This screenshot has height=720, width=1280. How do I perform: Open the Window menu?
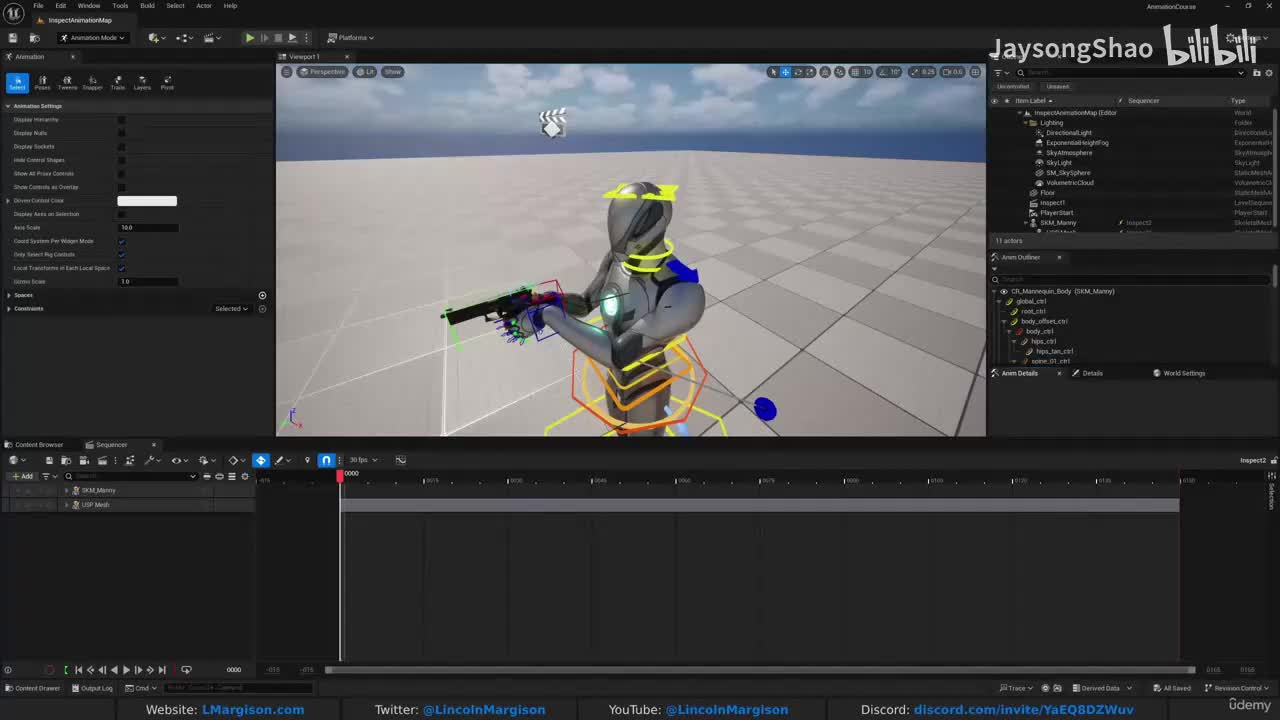[x=89, y=6]
